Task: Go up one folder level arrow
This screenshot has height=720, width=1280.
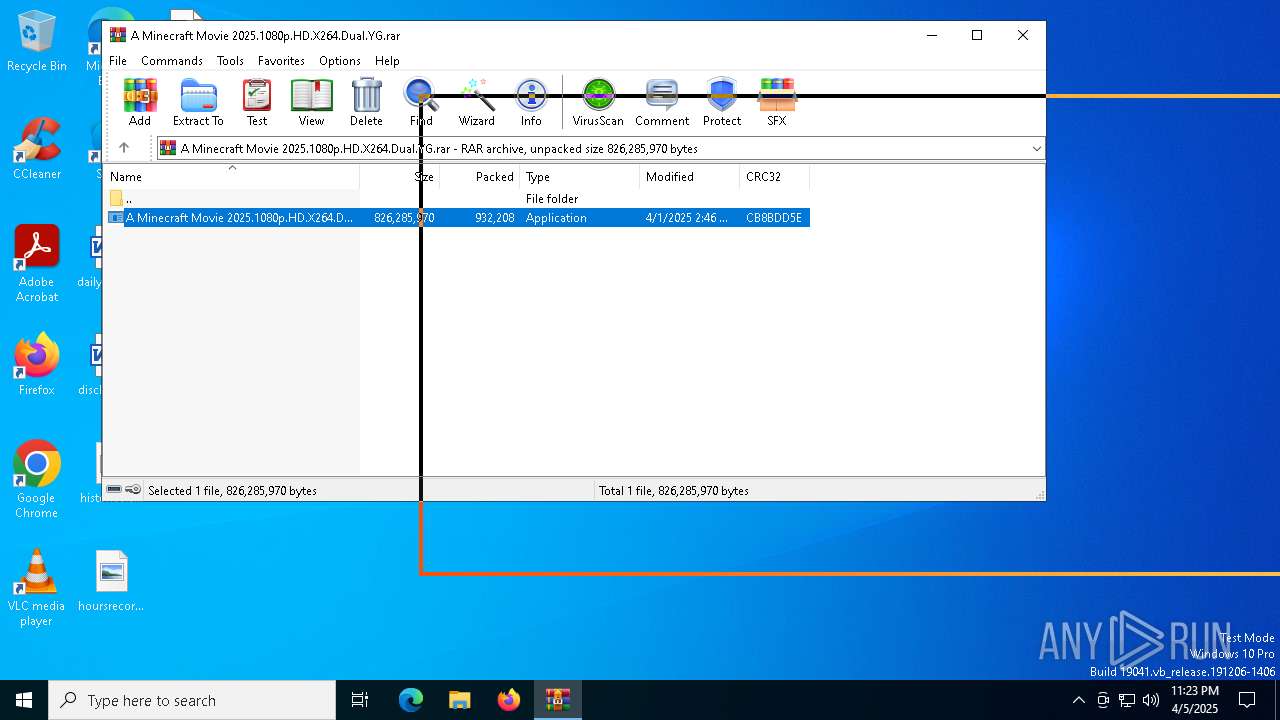Action: [124, 148]
